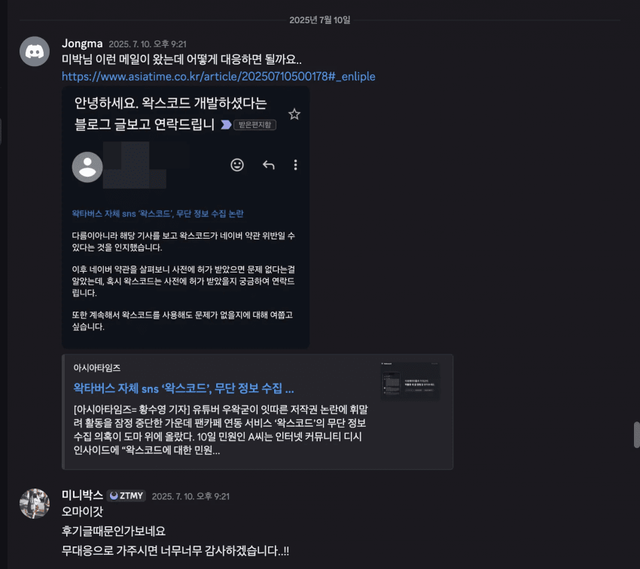Viewport: 640px width, 569px height.
Task: Click the ZTMY server tag badge
Action: pyautogui.click(x=127, y=496)
